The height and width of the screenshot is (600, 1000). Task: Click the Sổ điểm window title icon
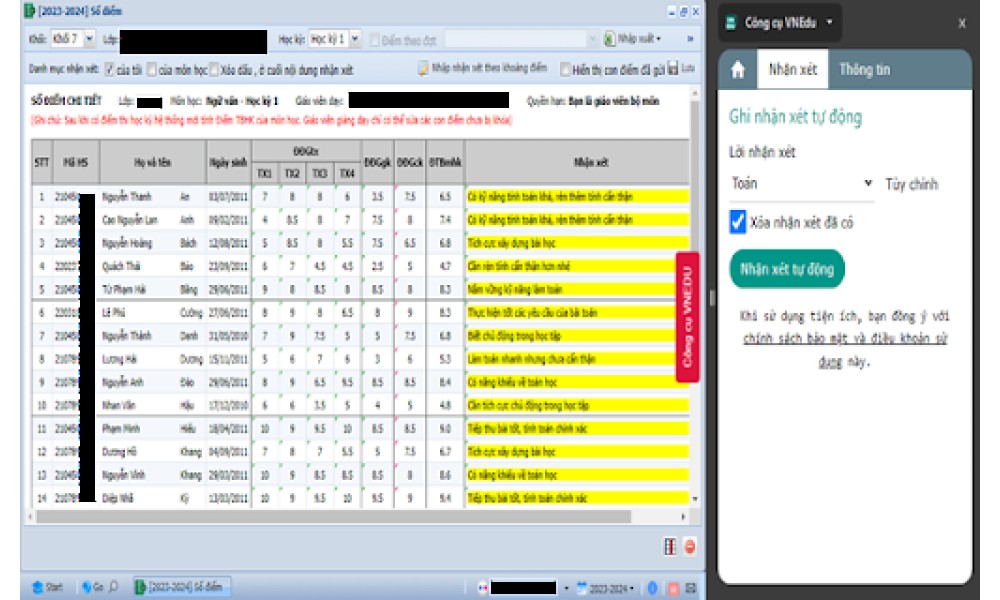pos(29,11)
